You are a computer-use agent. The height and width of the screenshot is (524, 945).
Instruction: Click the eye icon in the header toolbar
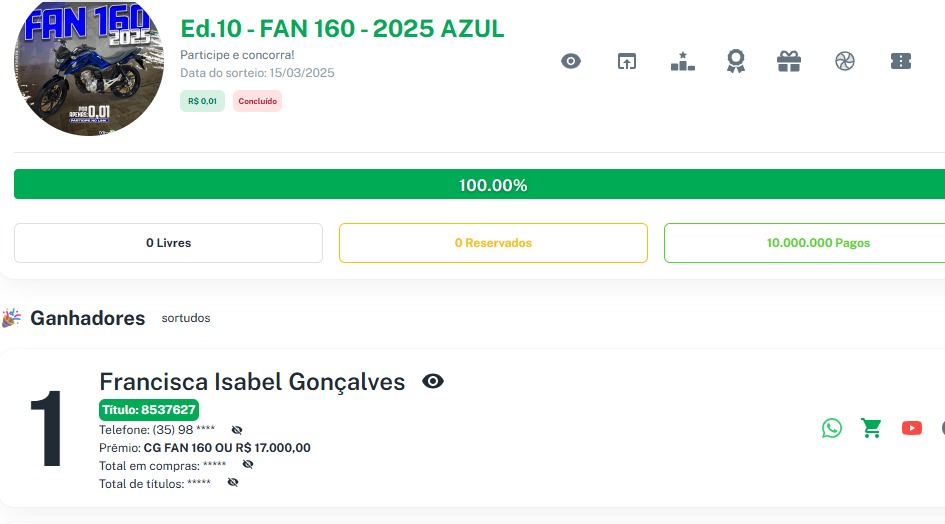pos(571,61)
